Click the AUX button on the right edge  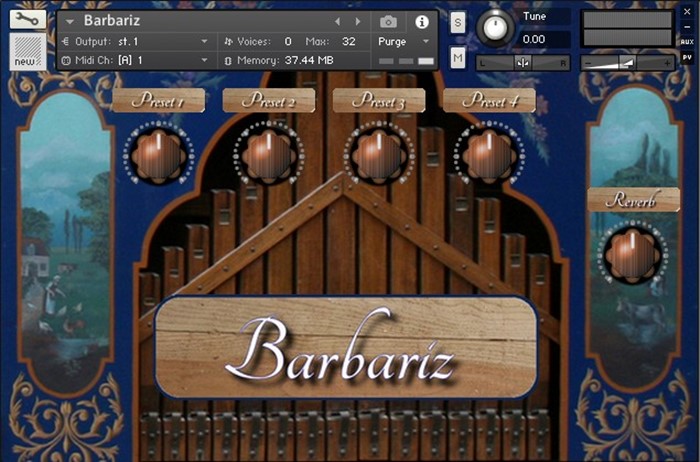pyautogui.click(x=687, y=42)
